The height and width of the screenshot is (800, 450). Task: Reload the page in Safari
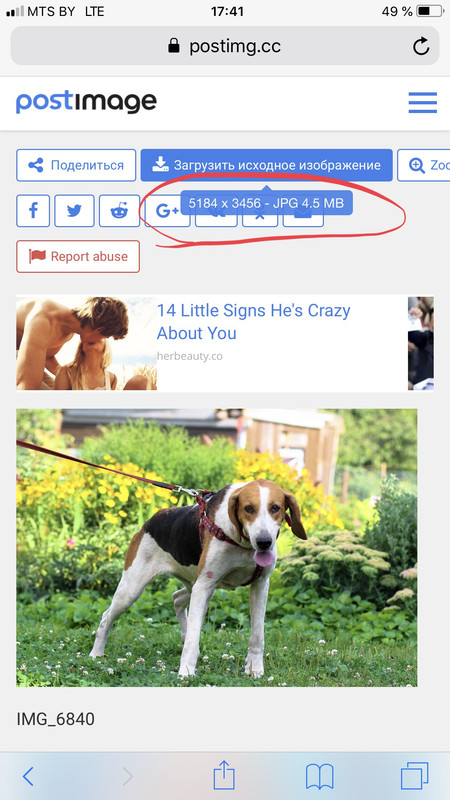[x=421, y=46]
